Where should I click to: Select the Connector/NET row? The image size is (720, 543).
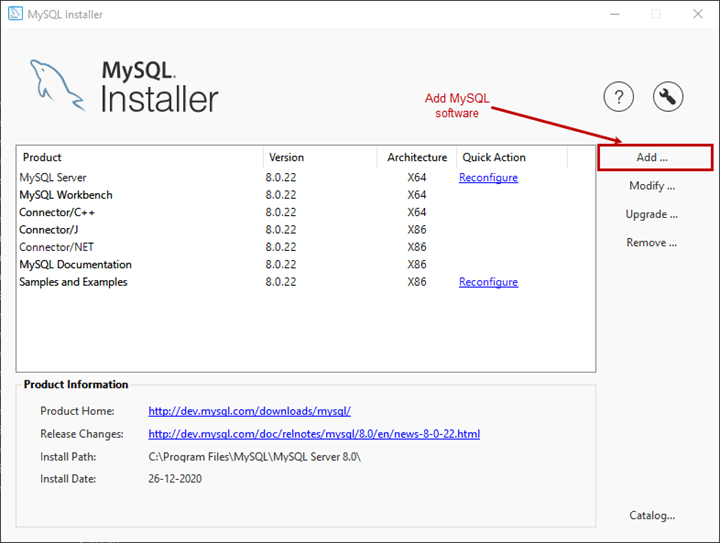pyautogui.click(x=306, y=247)
